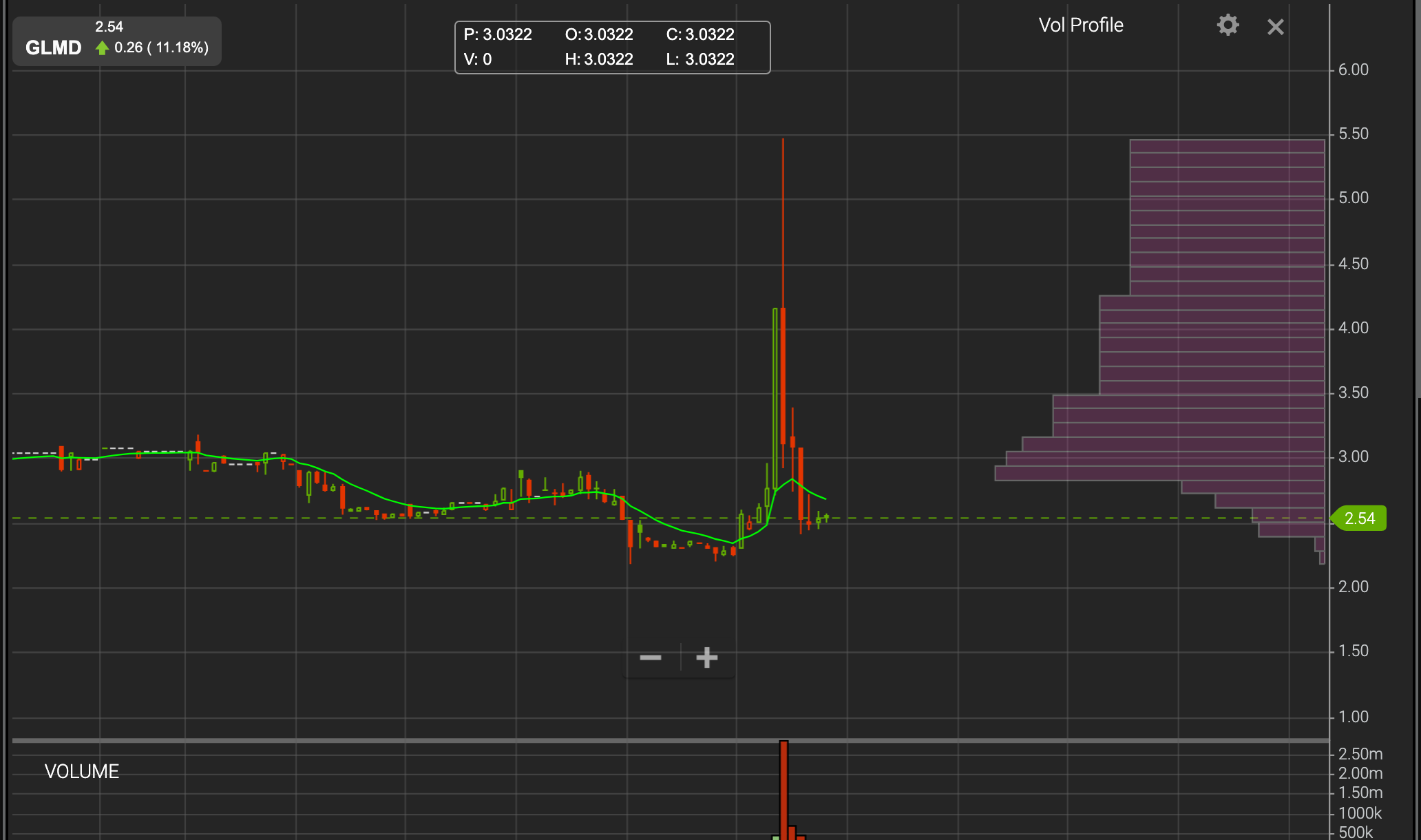
Task: Click the VOLUME pane label
Action: pyautogui.click(x=82, y=771)
